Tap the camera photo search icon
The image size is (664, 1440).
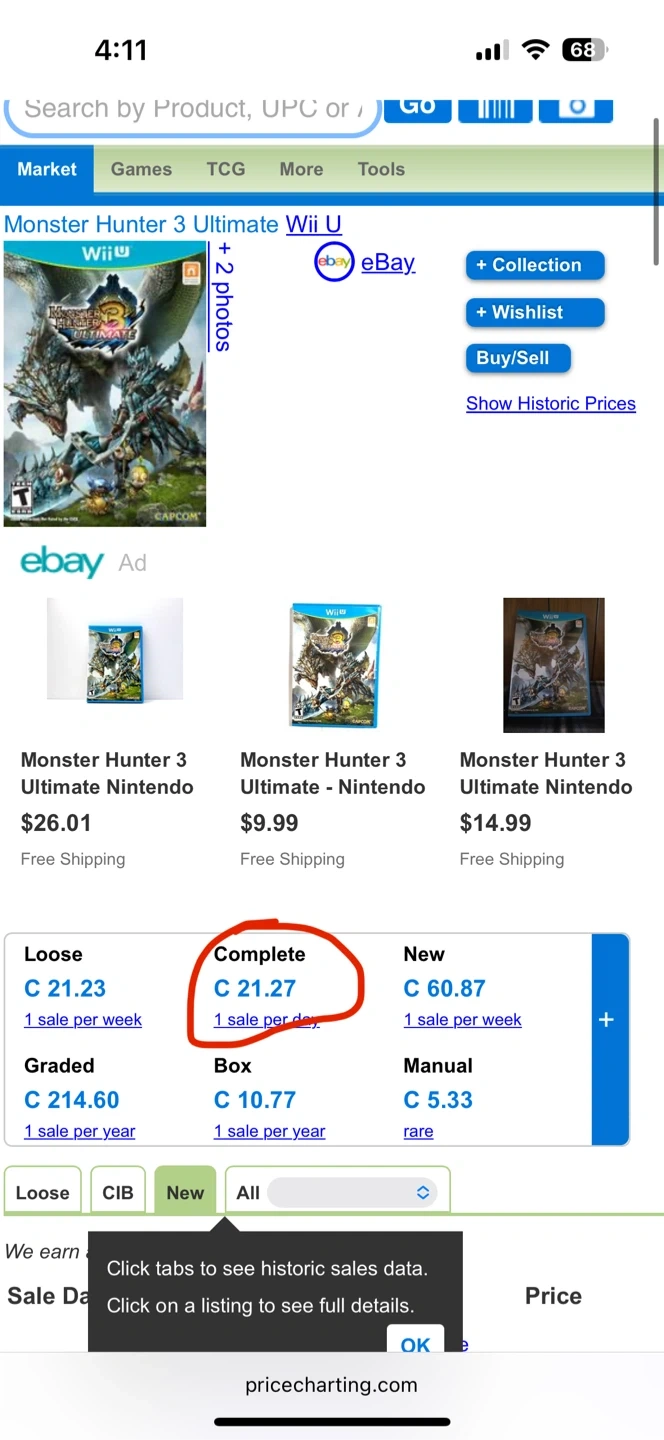[575, 108]
